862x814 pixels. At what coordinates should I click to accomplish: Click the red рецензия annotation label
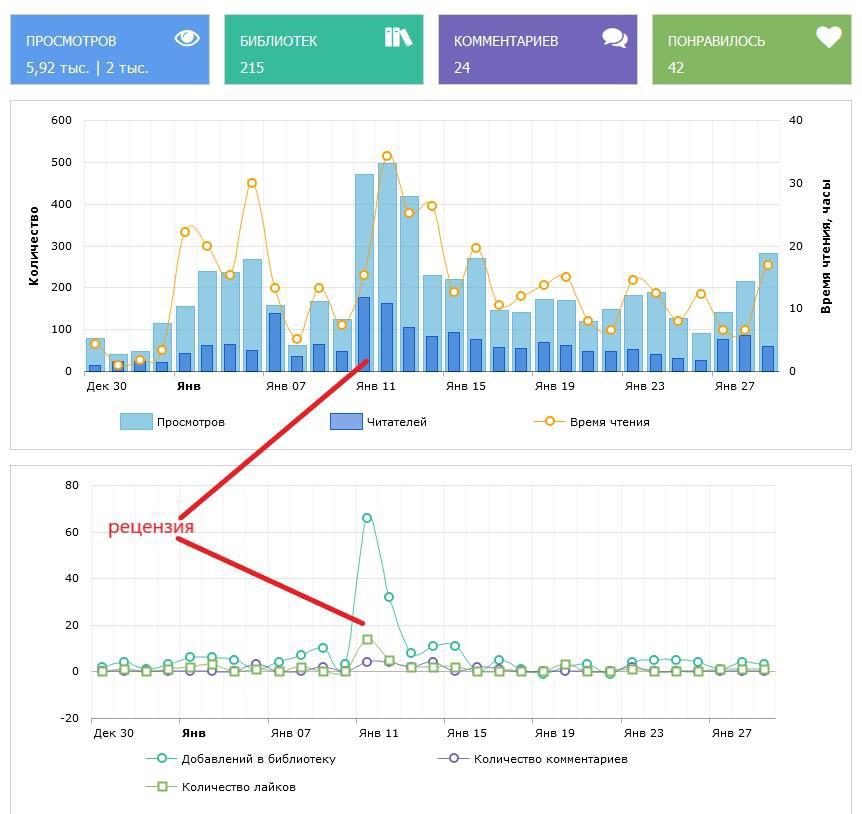[151, 527]
